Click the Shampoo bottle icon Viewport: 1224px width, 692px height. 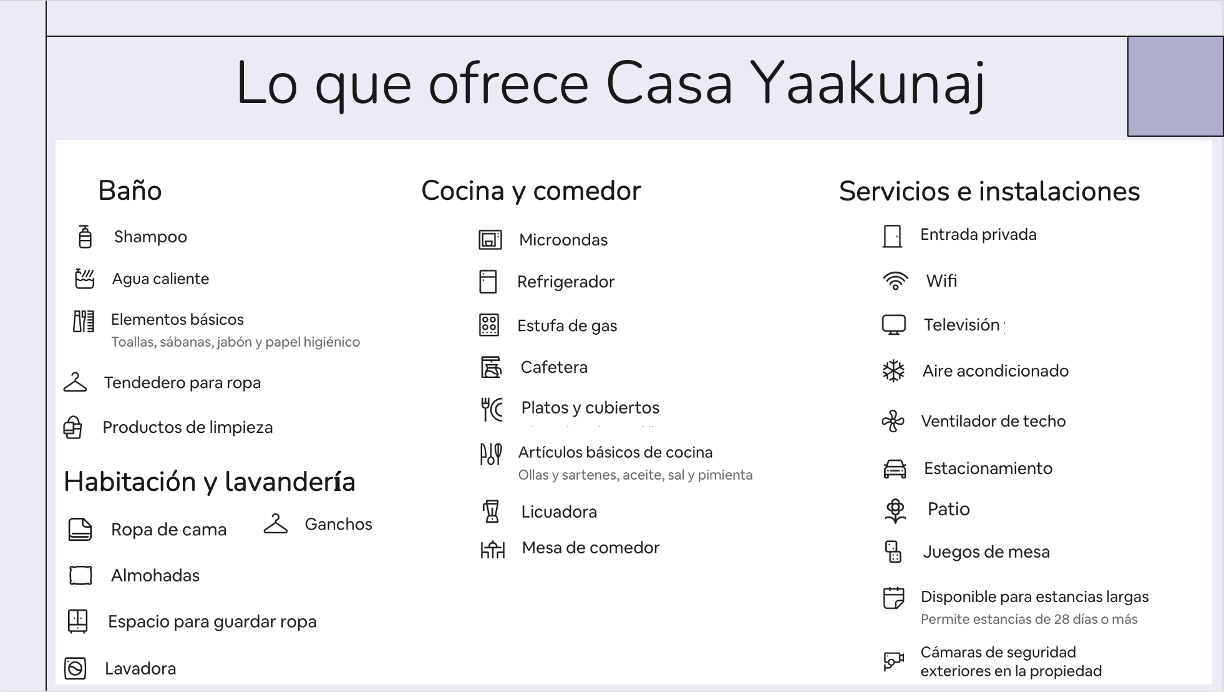coord(85,237)
